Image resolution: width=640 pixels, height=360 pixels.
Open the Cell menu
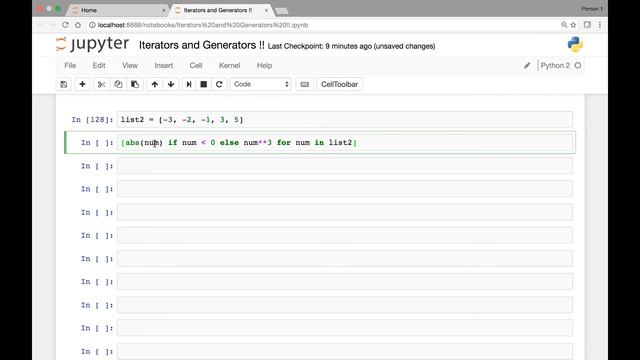pyautogui.click(x=196, y=65)
